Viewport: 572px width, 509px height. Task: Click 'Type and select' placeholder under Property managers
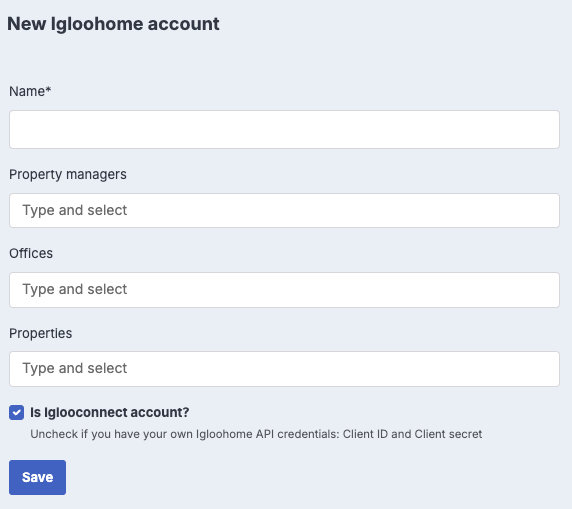[x=75, y=211]
